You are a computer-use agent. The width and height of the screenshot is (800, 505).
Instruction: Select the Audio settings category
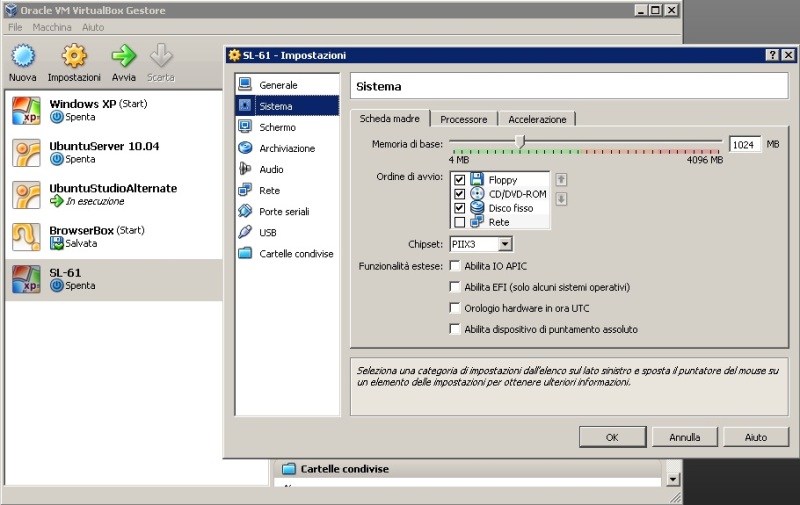click(x=271, y=169)
